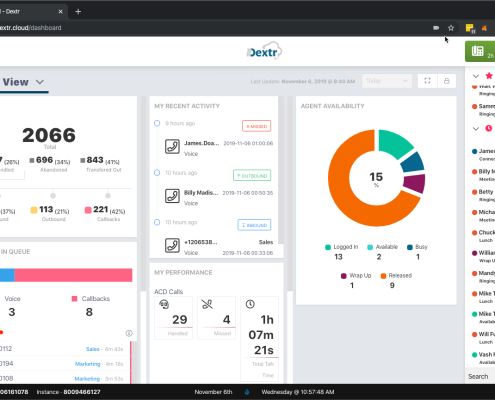
Task: Toggle the Released legend item
Action: (x=396, y=276)
